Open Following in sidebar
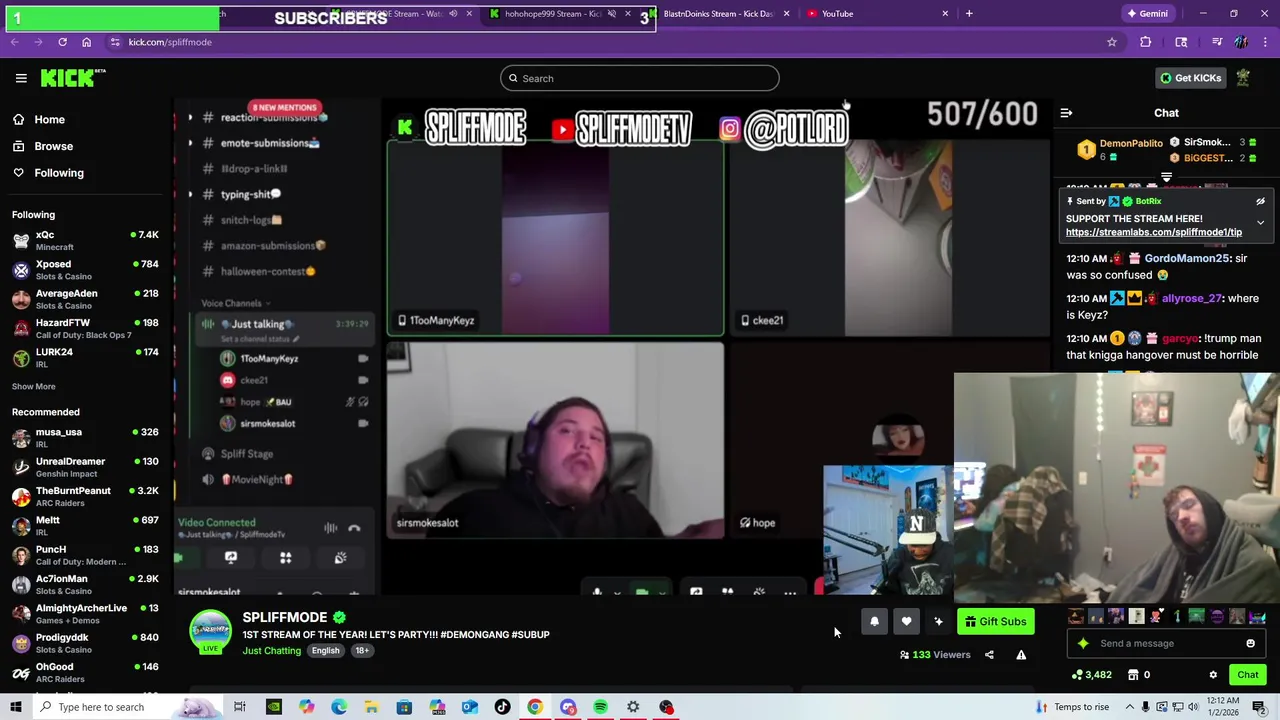The height and width of the screenshot is (720, 1280). tap(59, 173)
